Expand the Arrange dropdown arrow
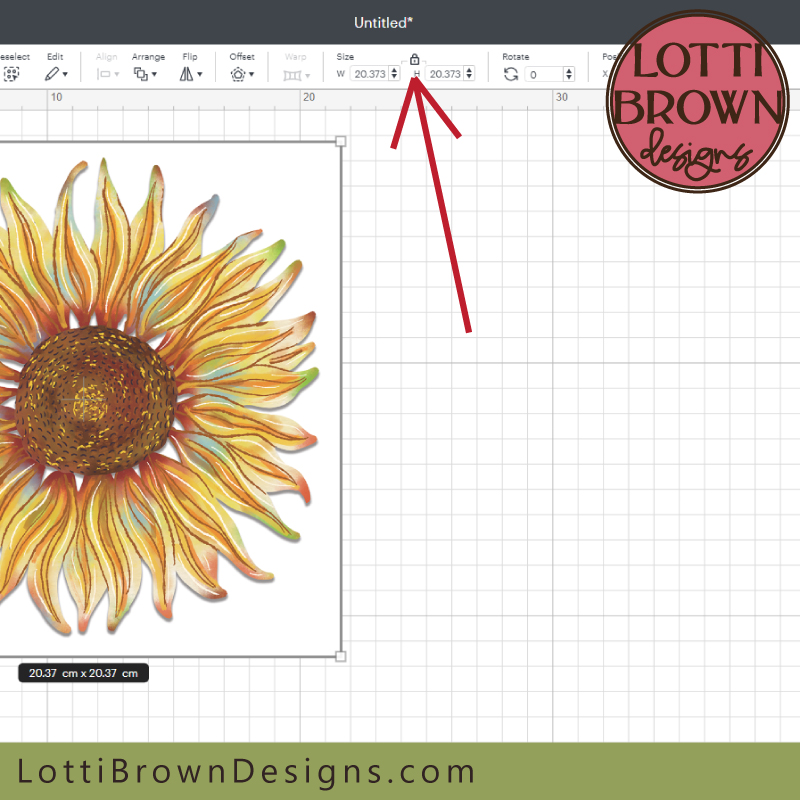Image resolution: width=800 pixels, height=800 pixels. click(154, 74)
